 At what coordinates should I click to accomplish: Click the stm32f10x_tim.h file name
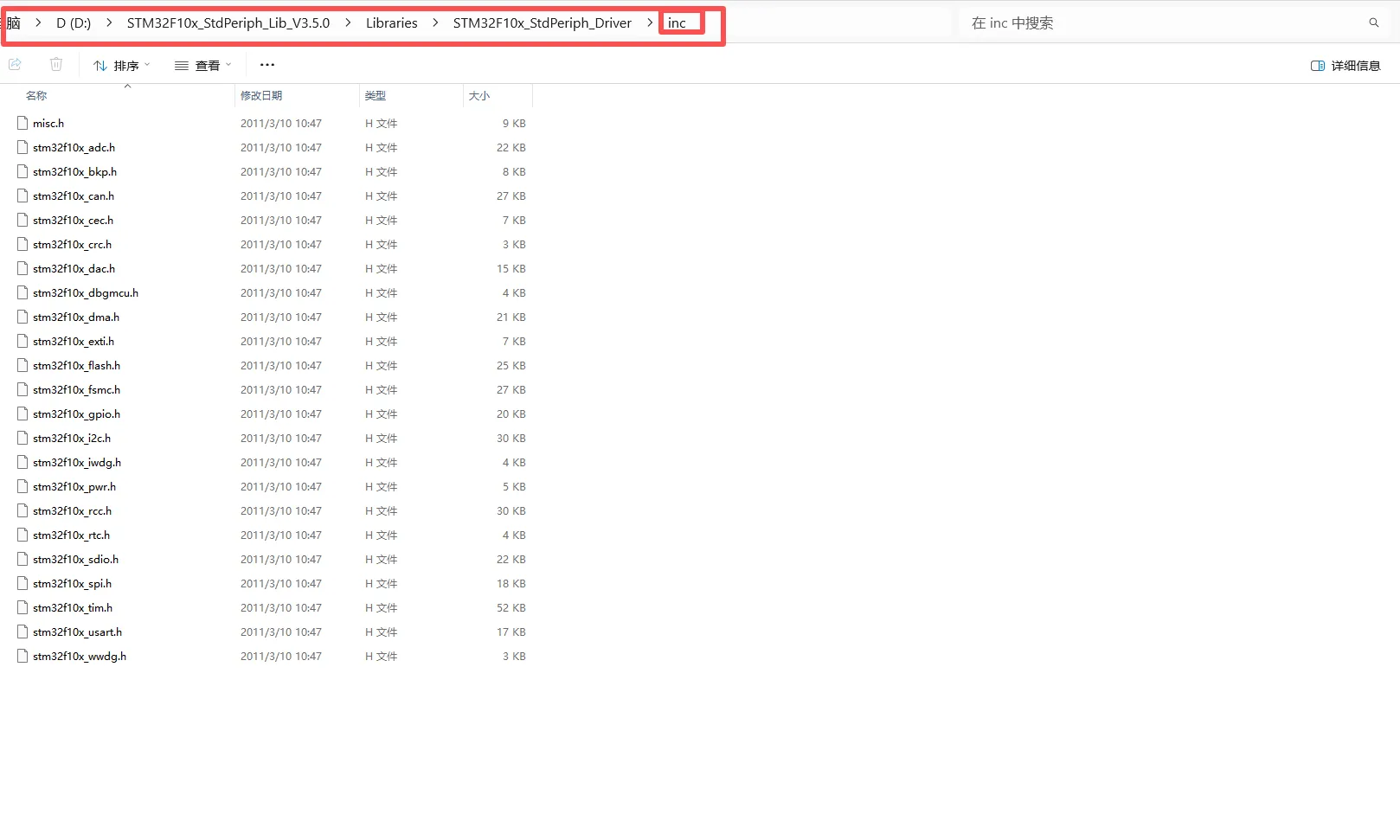[x=73, y=608]
